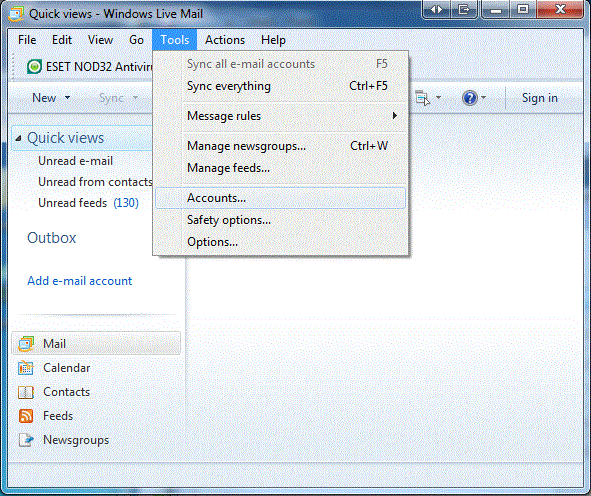Click the Sign in button

tap(539, 98)
